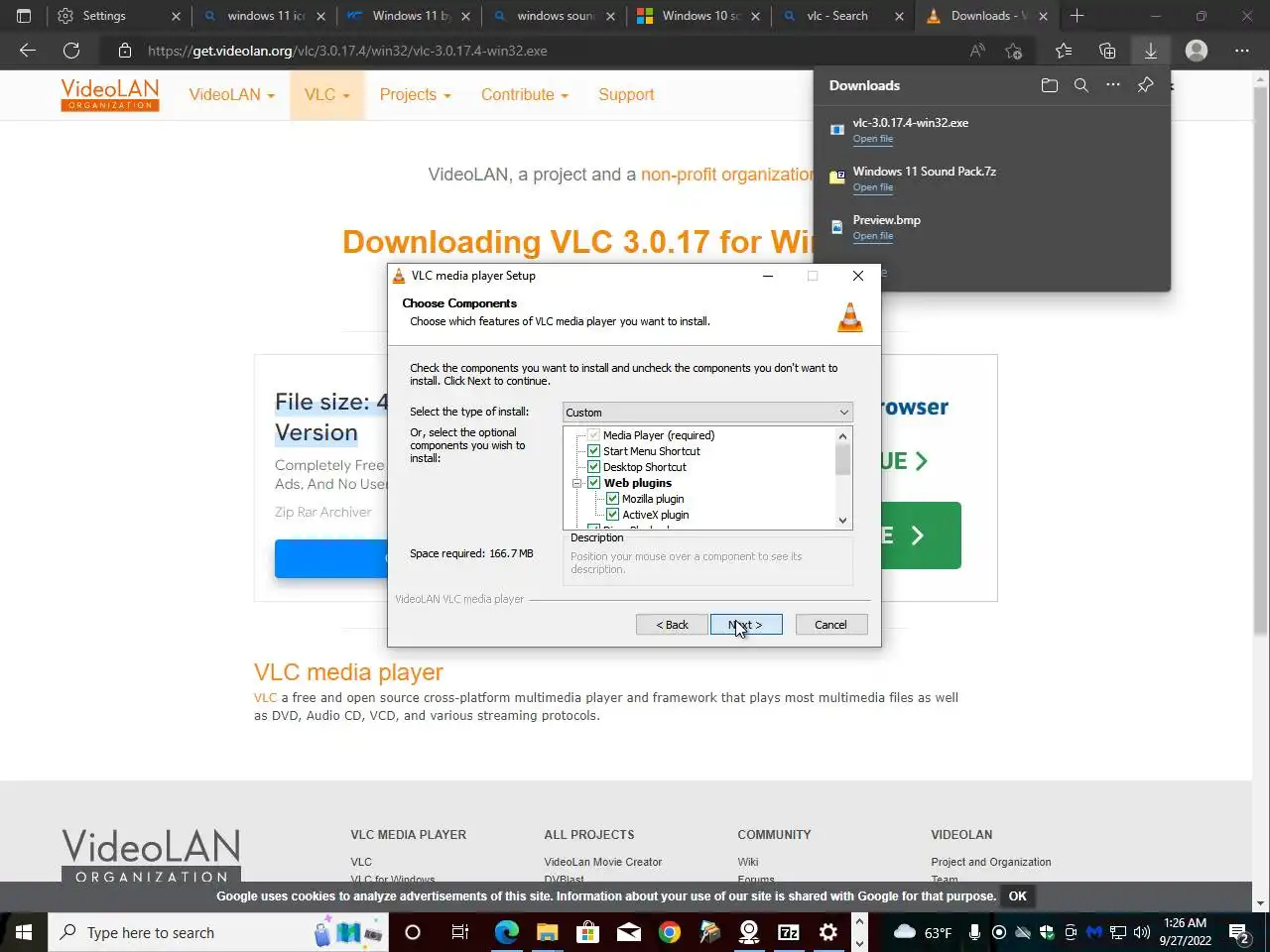The width and height of the screenshot is (1270, 952).
Task: Click the browser address bar URL
Action: pyautogui.click(x=347, y=51)
